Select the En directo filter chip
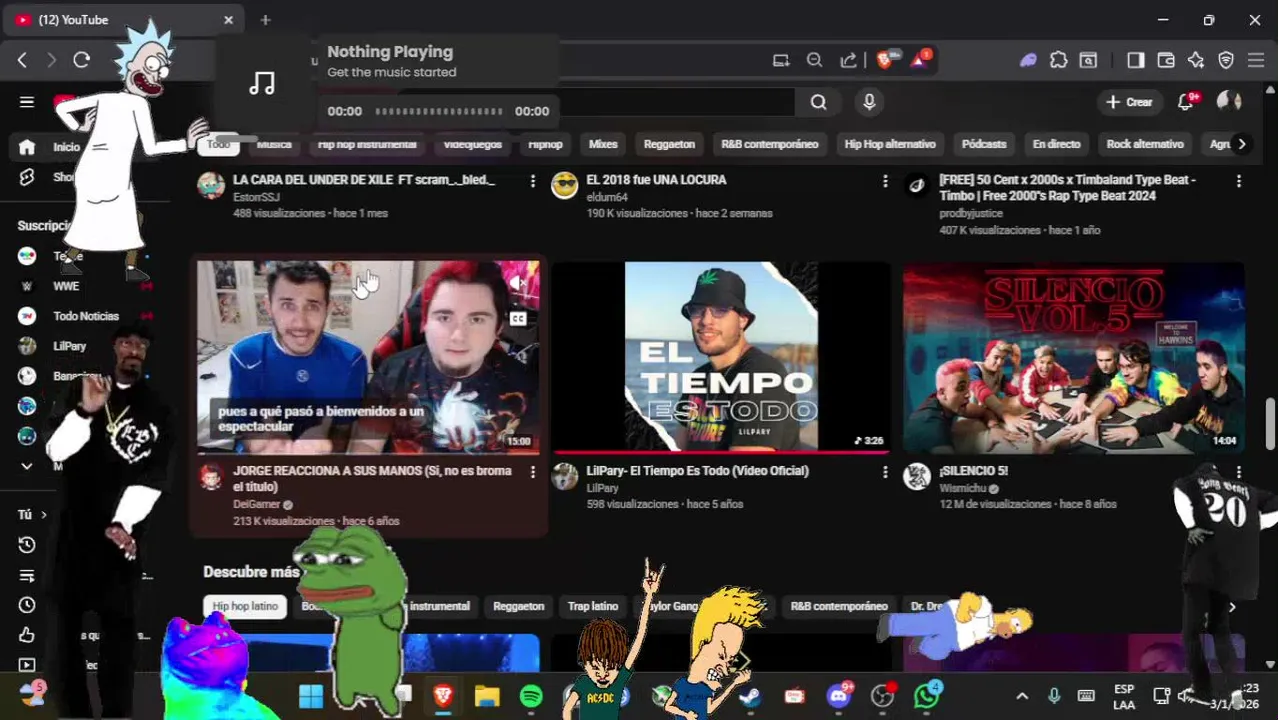 (1056, 144)
